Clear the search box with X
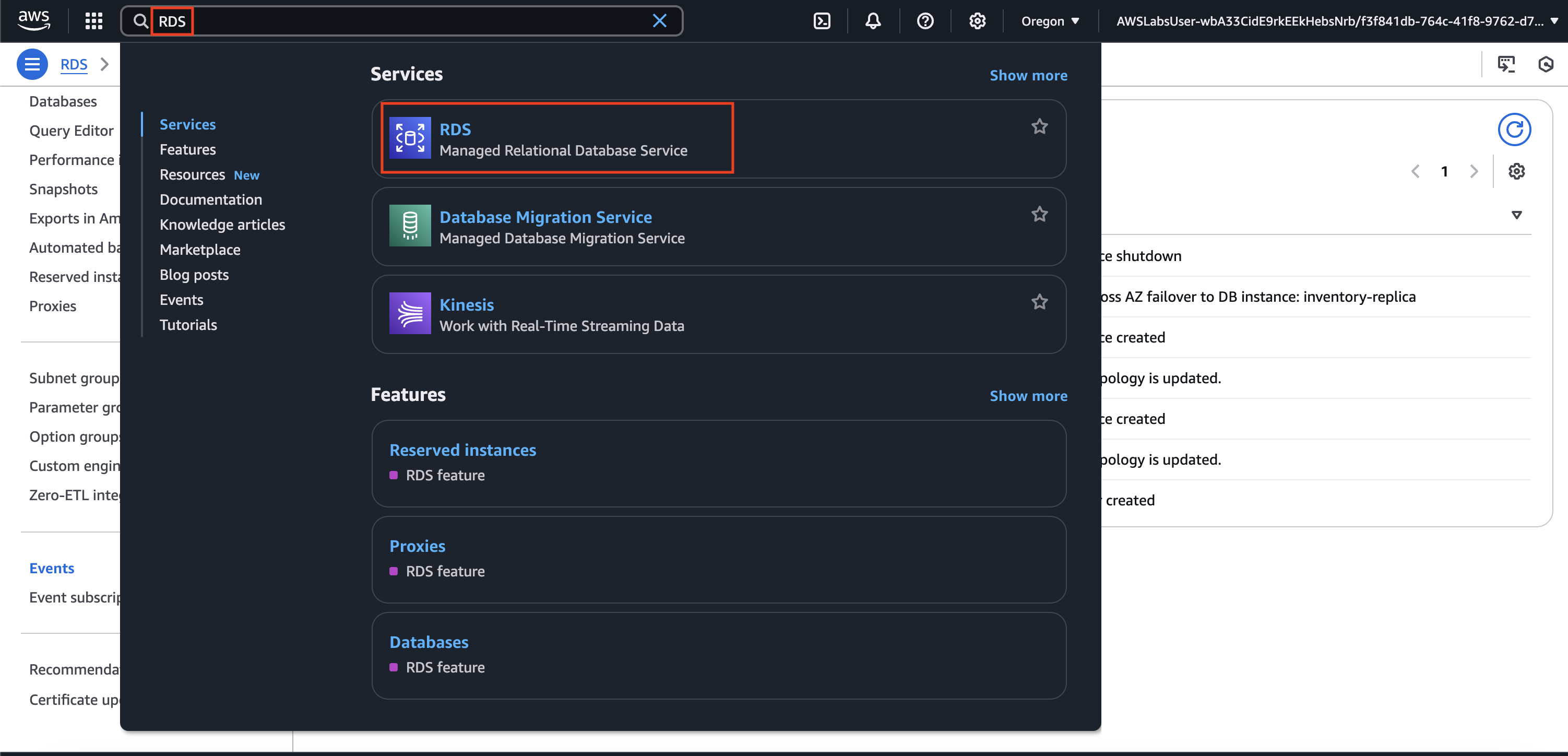Viewport: 1568px width, 756px height. click(659, 21)
